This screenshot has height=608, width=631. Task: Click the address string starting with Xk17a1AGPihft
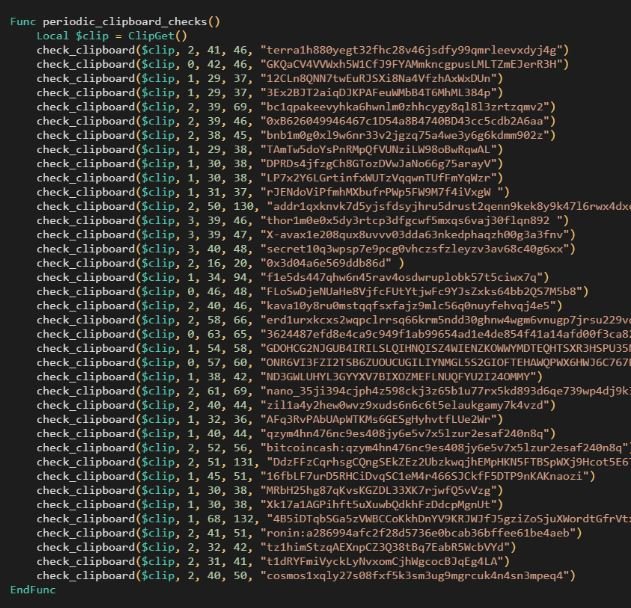pyautogui.click(x=378, y=505)
